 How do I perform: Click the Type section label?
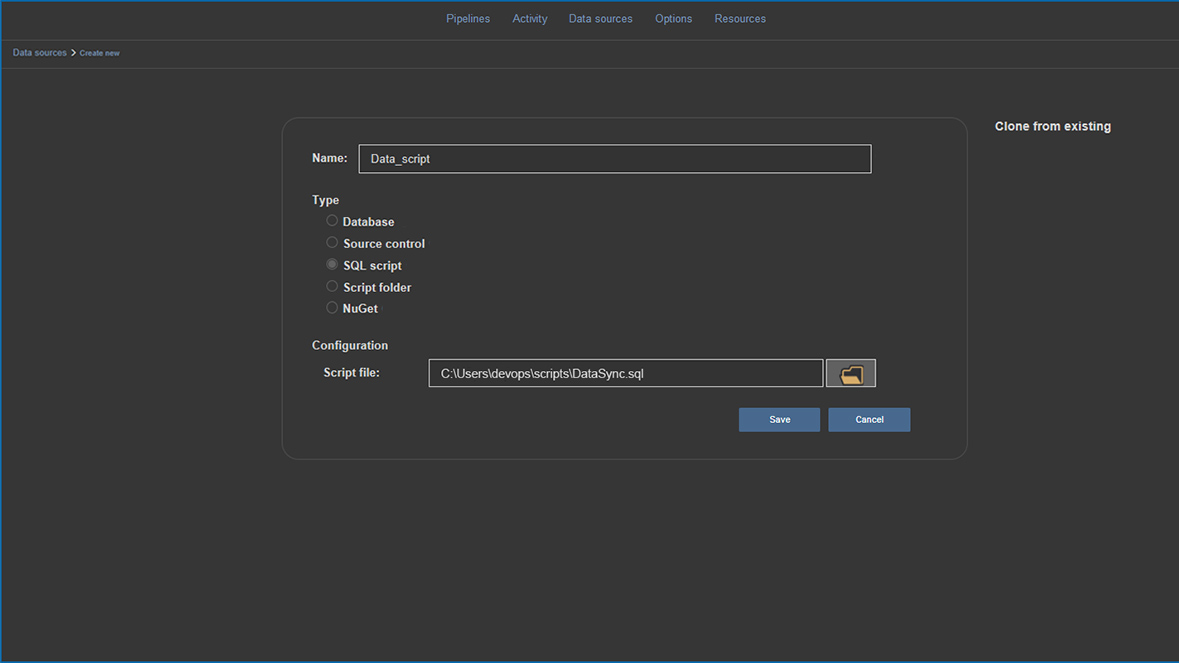(x=325, y=200)
